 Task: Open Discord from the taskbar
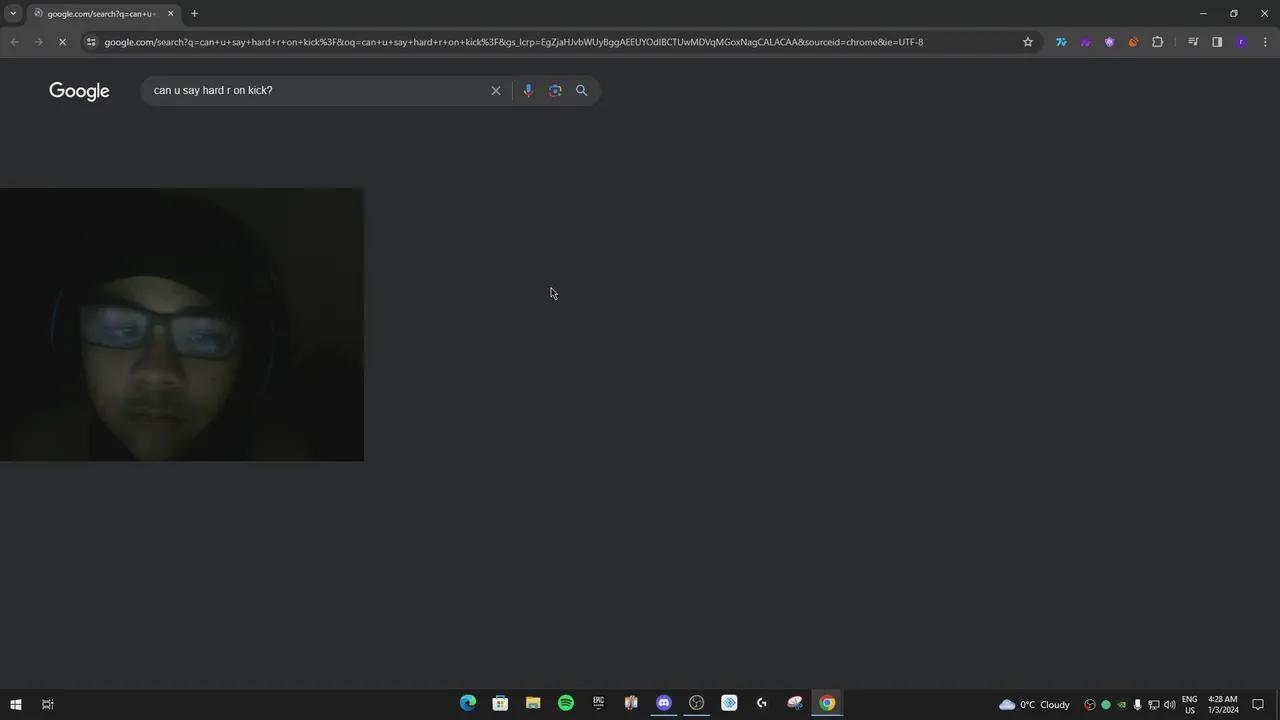pyautogui.click(x=664, y=703)
